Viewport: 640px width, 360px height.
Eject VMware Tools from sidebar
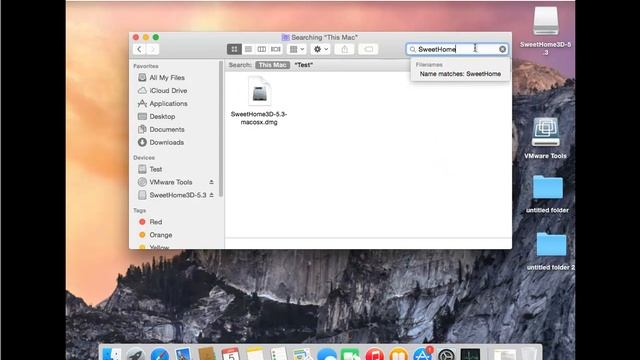211,182
